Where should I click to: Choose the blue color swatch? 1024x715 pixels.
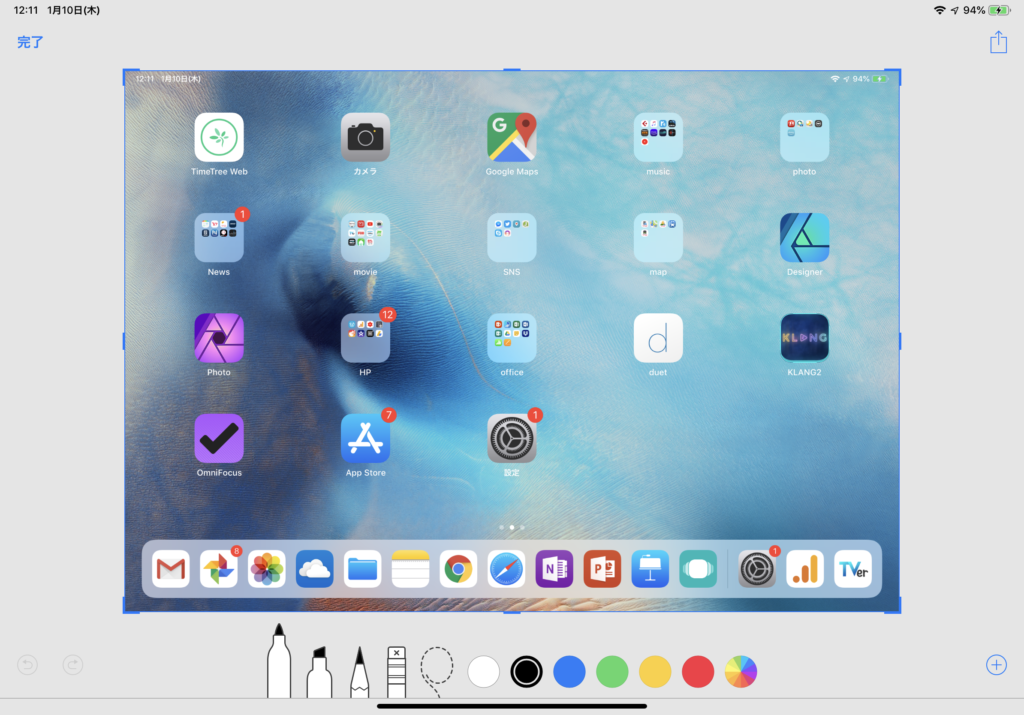[569, 672]
